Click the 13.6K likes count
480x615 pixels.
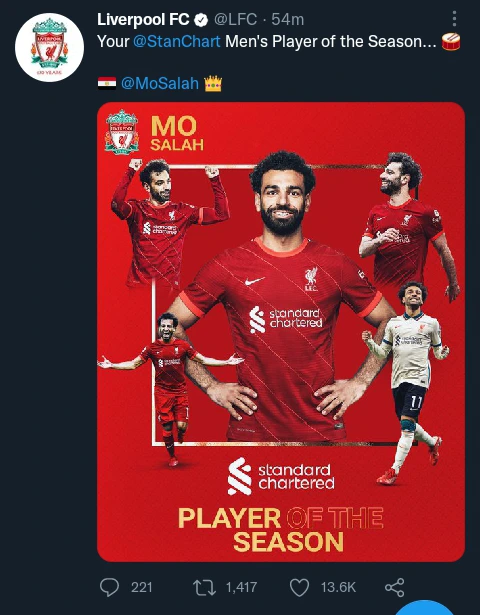click(x=338, y=588)
